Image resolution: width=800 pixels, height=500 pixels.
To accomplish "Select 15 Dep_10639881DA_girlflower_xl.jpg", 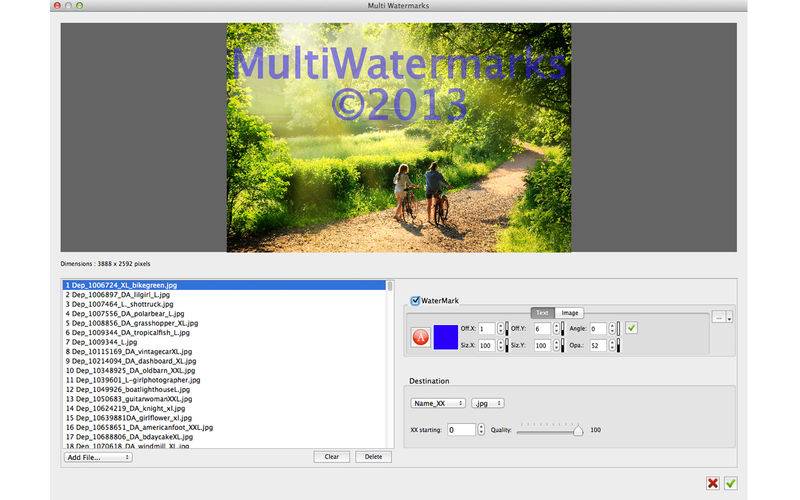I will tap(224, 418).
